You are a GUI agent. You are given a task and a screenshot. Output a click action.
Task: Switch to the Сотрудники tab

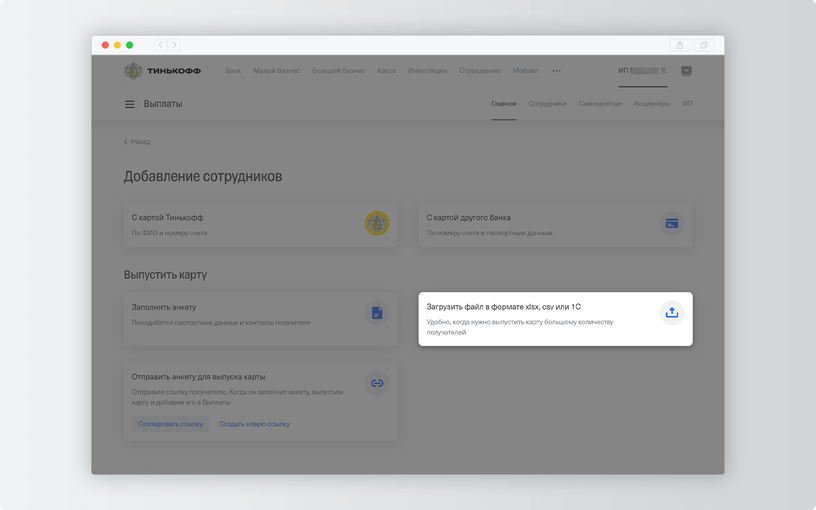(x=547, y=104)
